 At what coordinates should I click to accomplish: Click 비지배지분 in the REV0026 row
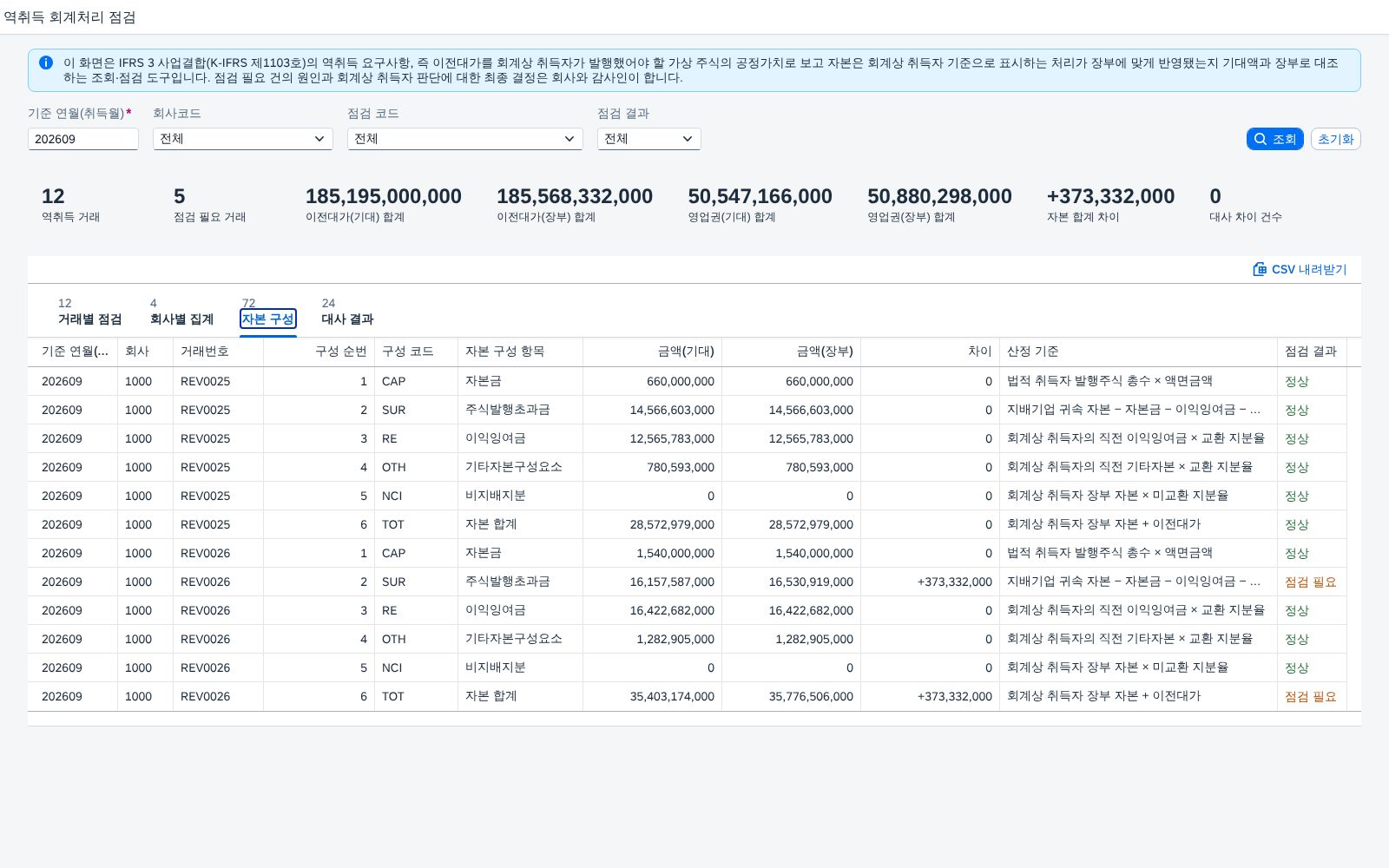point(495,667)
